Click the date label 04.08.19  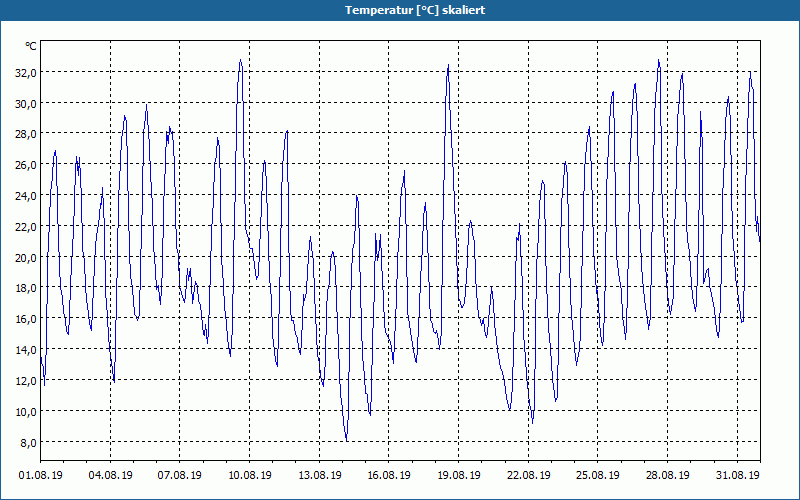pyautogui.click(x=110, y=475)
